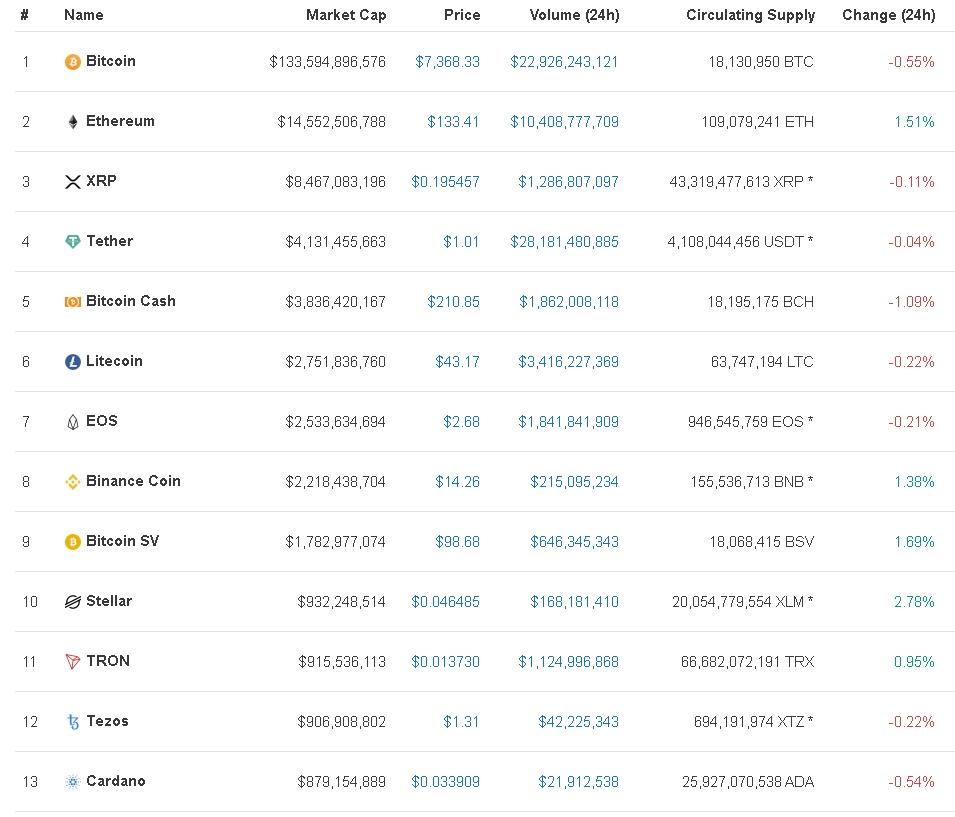955x817 pixels.
Task: Click XRP price $0.195457
Action: 445,182
